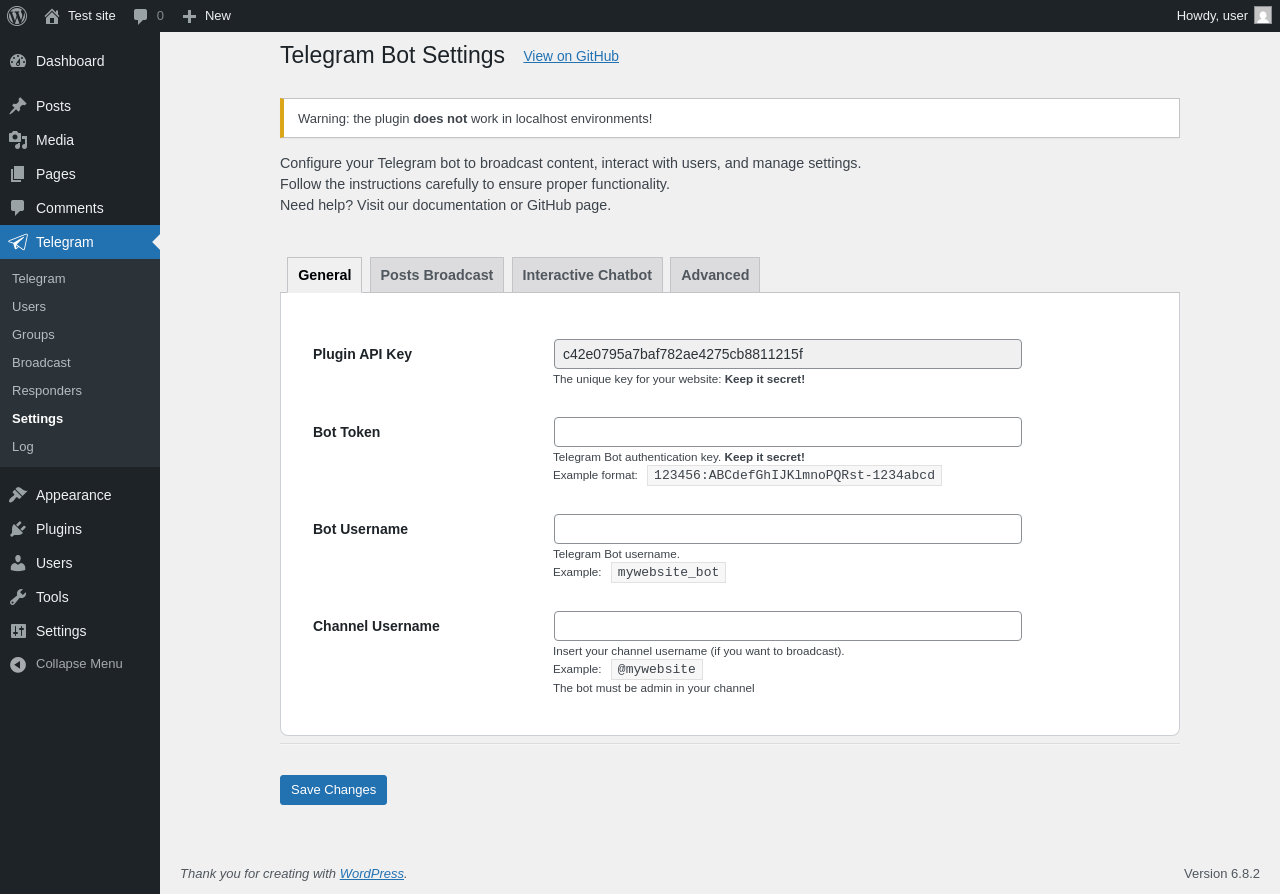
Task: Open Settings submenu under Telegram
Action: (37, 419)
